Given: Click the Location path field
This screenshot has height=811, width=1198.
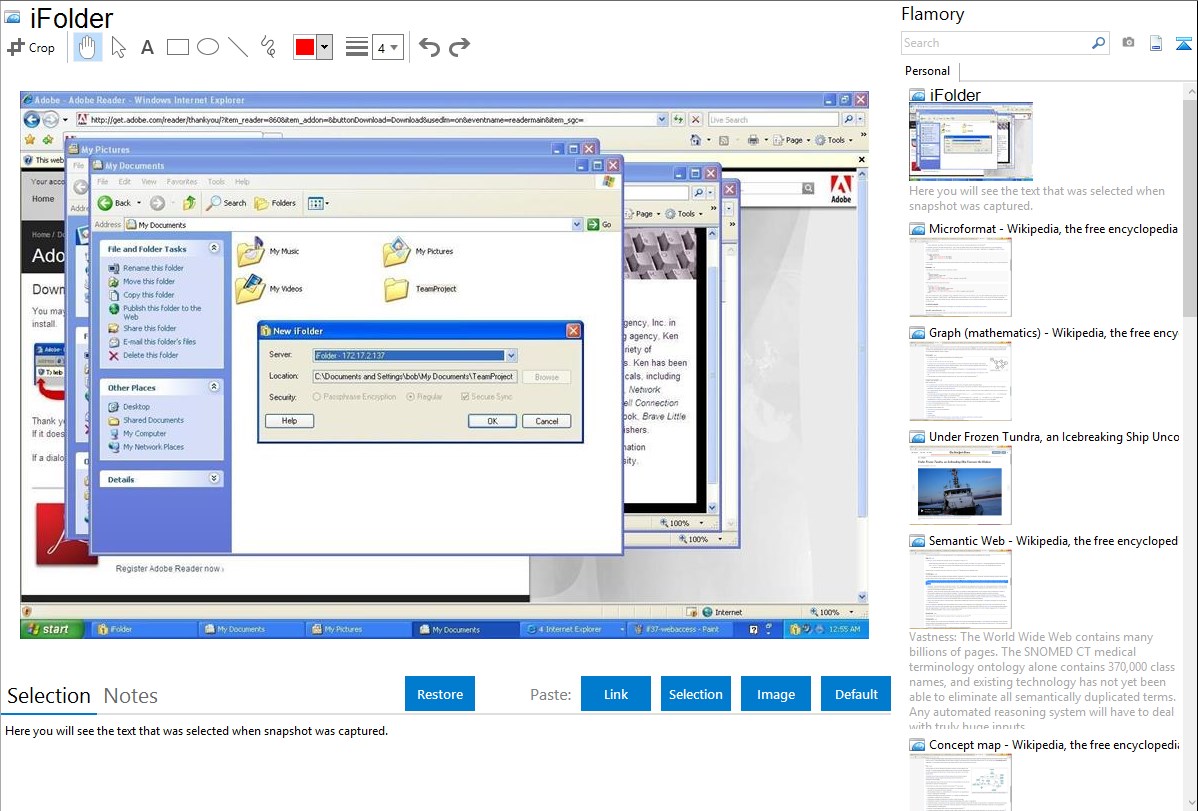Looking at the screenshot, I should point(415,377).
